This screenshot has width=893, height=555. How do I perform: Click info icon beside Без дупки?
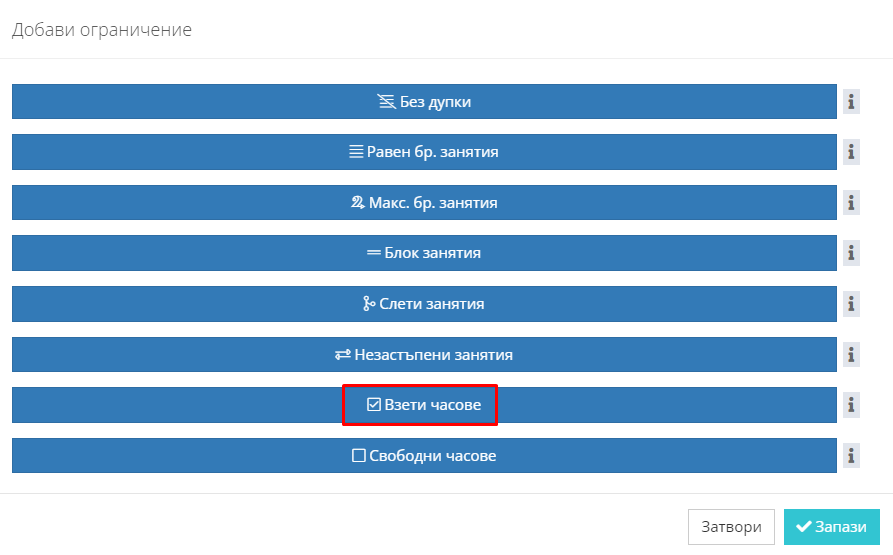[851, 102]
